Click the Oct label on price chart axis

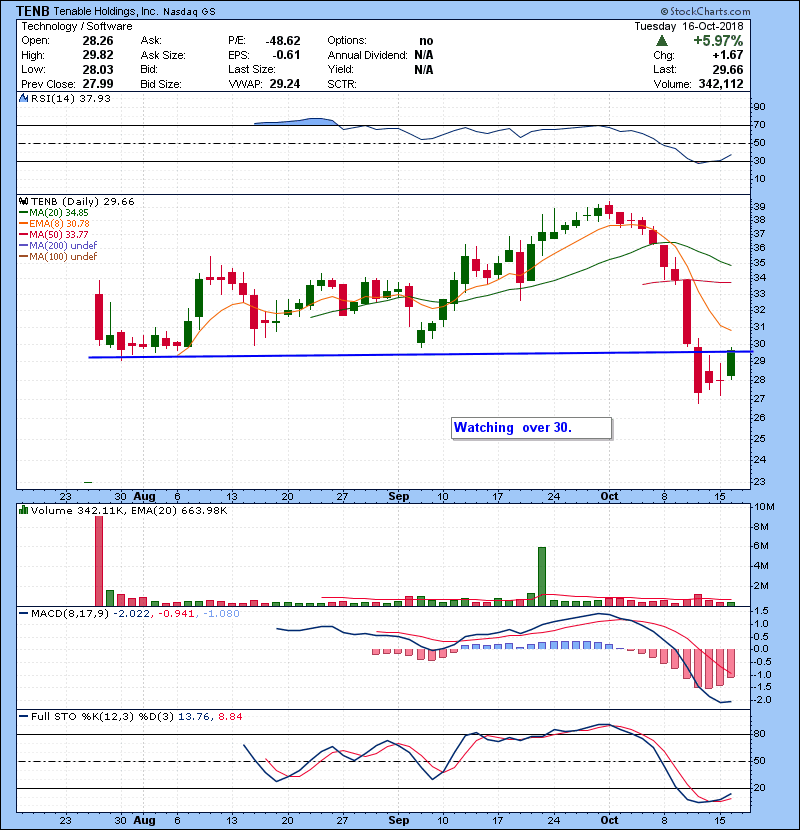(609, 497)
